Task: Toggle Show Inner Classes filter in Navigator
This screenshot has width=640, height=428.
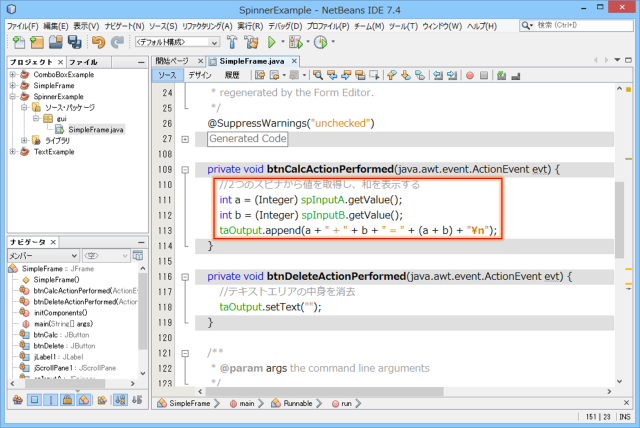Action: 84,400
